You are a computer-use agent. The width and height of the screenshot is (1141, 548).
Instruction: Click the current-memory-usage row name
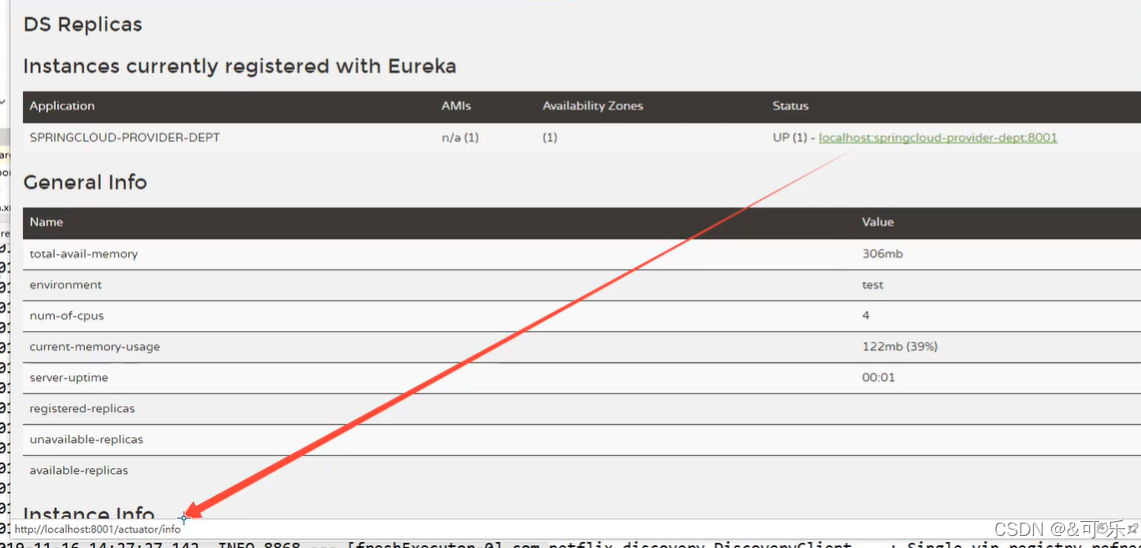pyautogui.click(x=95, y=346)
